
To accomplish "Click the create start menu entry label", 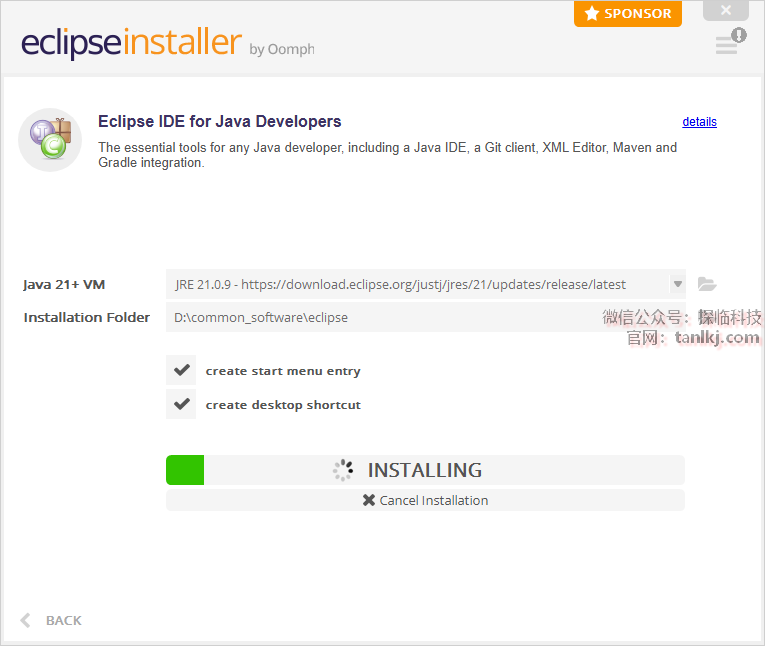I will tap(283, 371).
